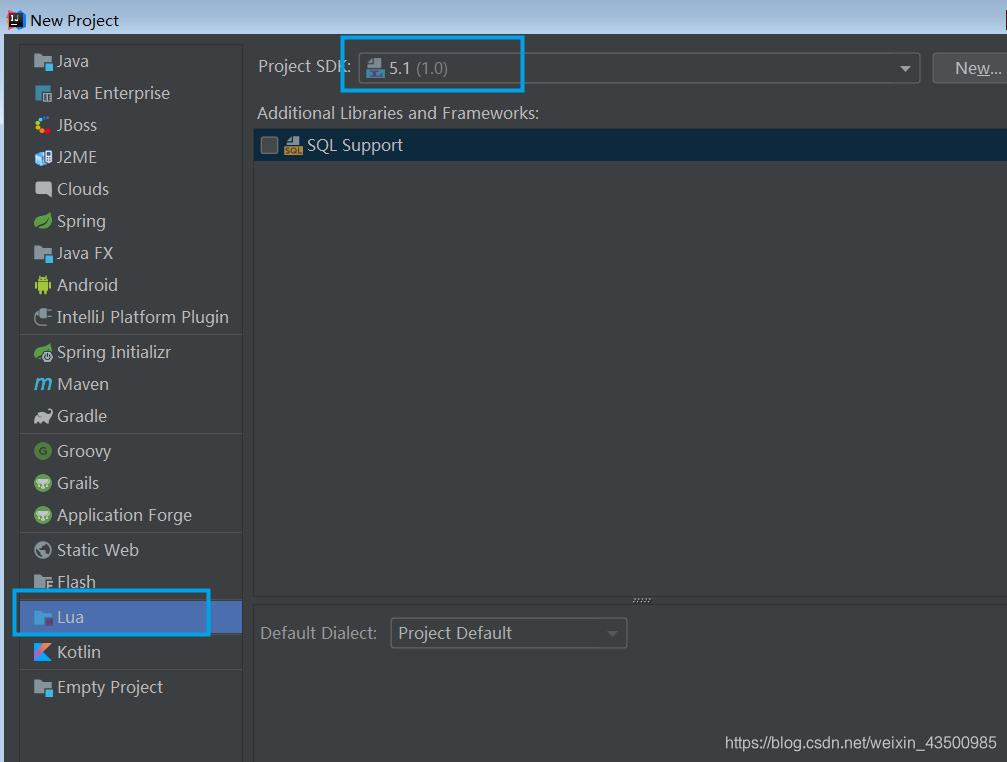Select the Gradle elephant icon
1007x762 pixels.
click(43, 417)
